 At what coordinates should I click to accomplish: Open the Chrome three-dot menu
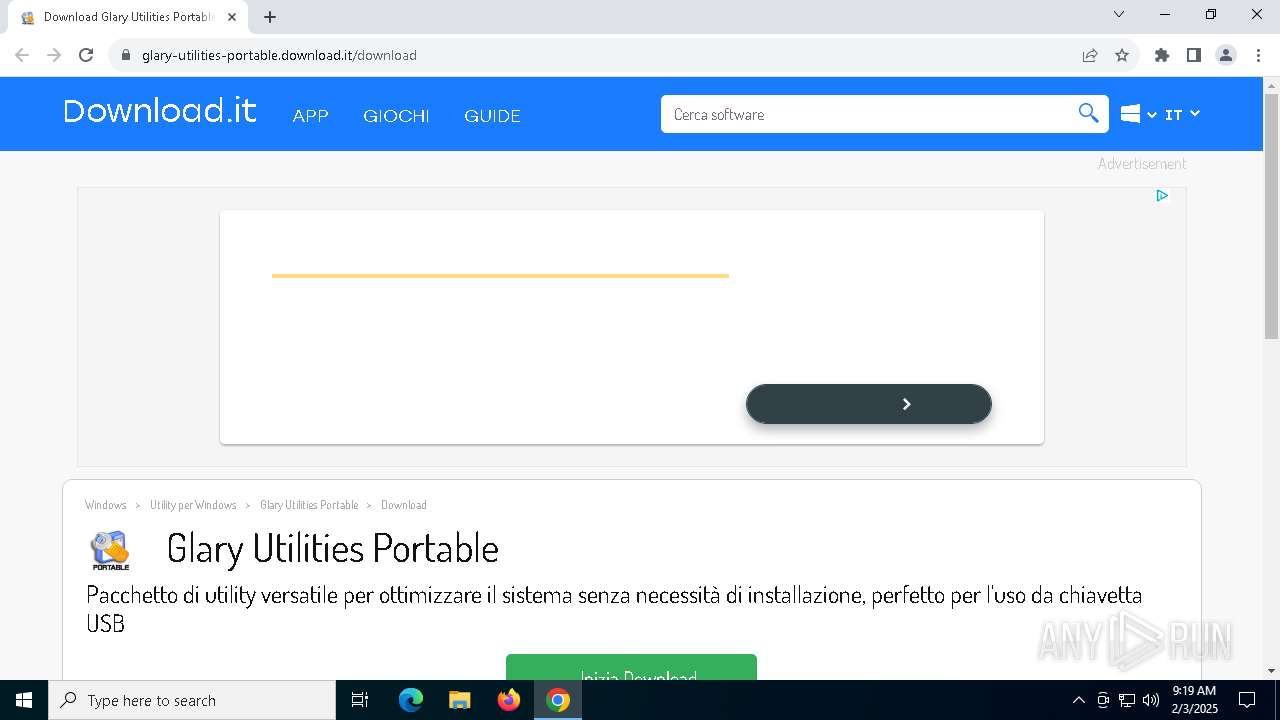coord(1257,55)
